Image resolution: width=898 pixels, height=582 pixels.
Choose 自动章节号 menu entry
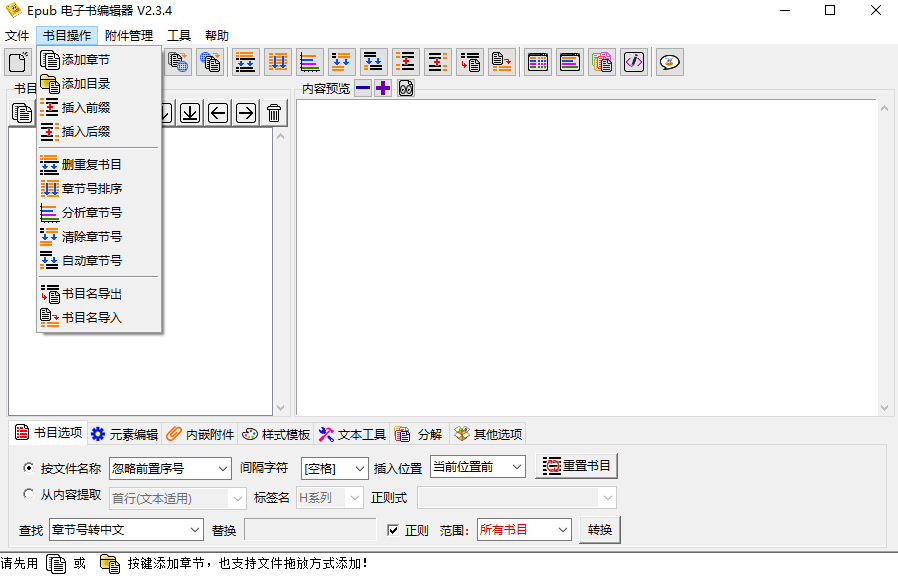(99, 261)
